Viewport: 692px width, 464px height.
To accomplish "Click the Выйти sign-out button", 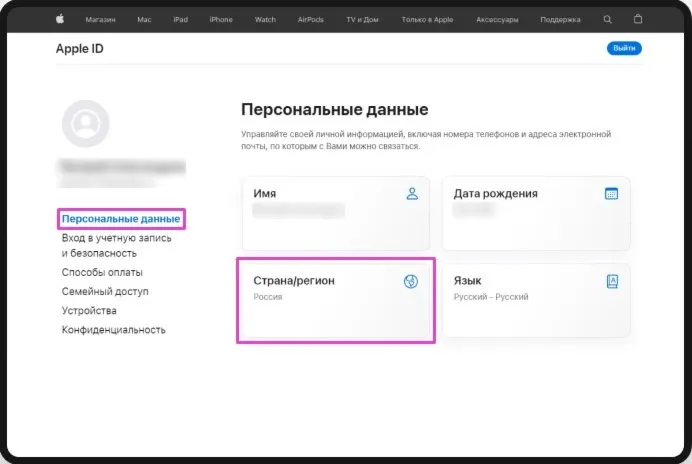I will [x=624, y=48].
